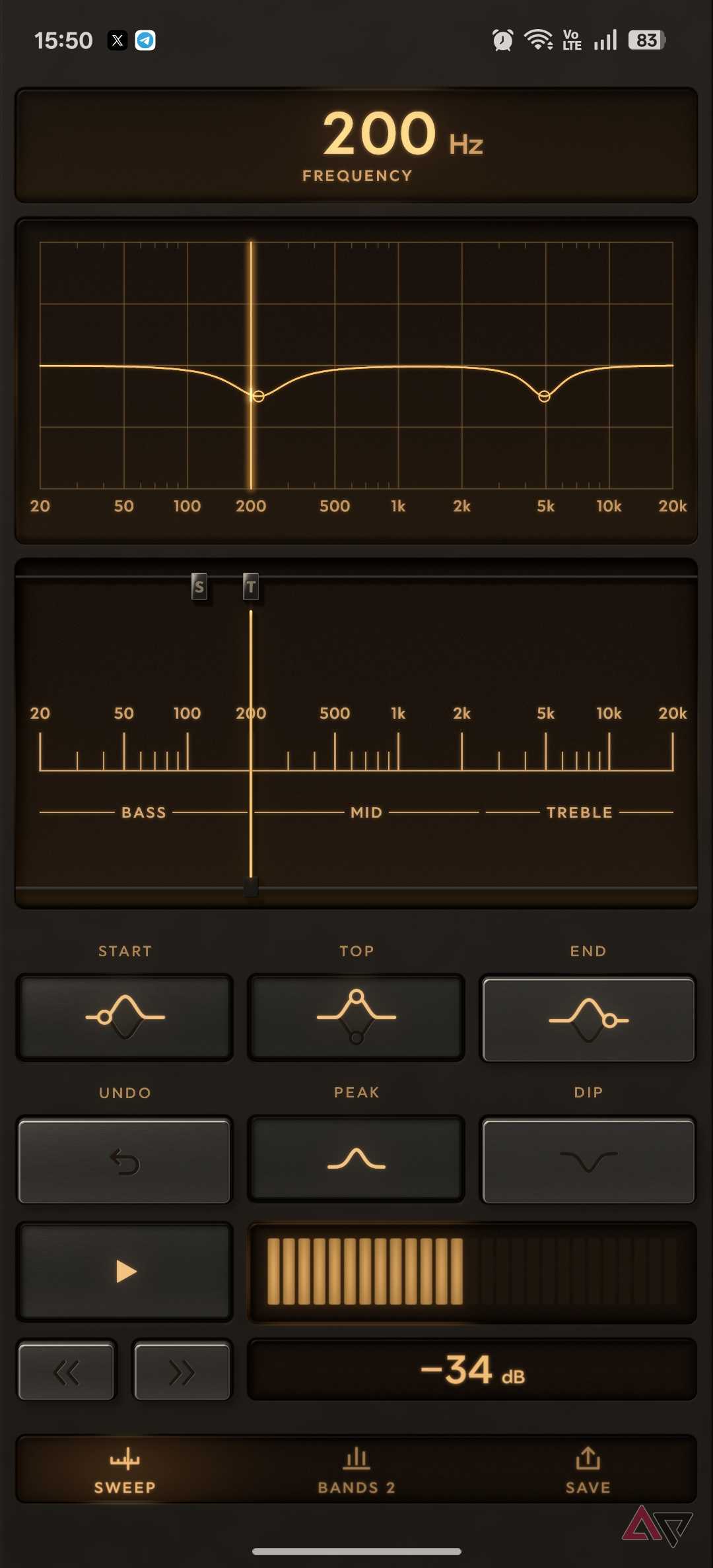This screenshot has width=713, height=1568.
Task: Tap the 200 Hz frequency display
Action: pos(356,145)
